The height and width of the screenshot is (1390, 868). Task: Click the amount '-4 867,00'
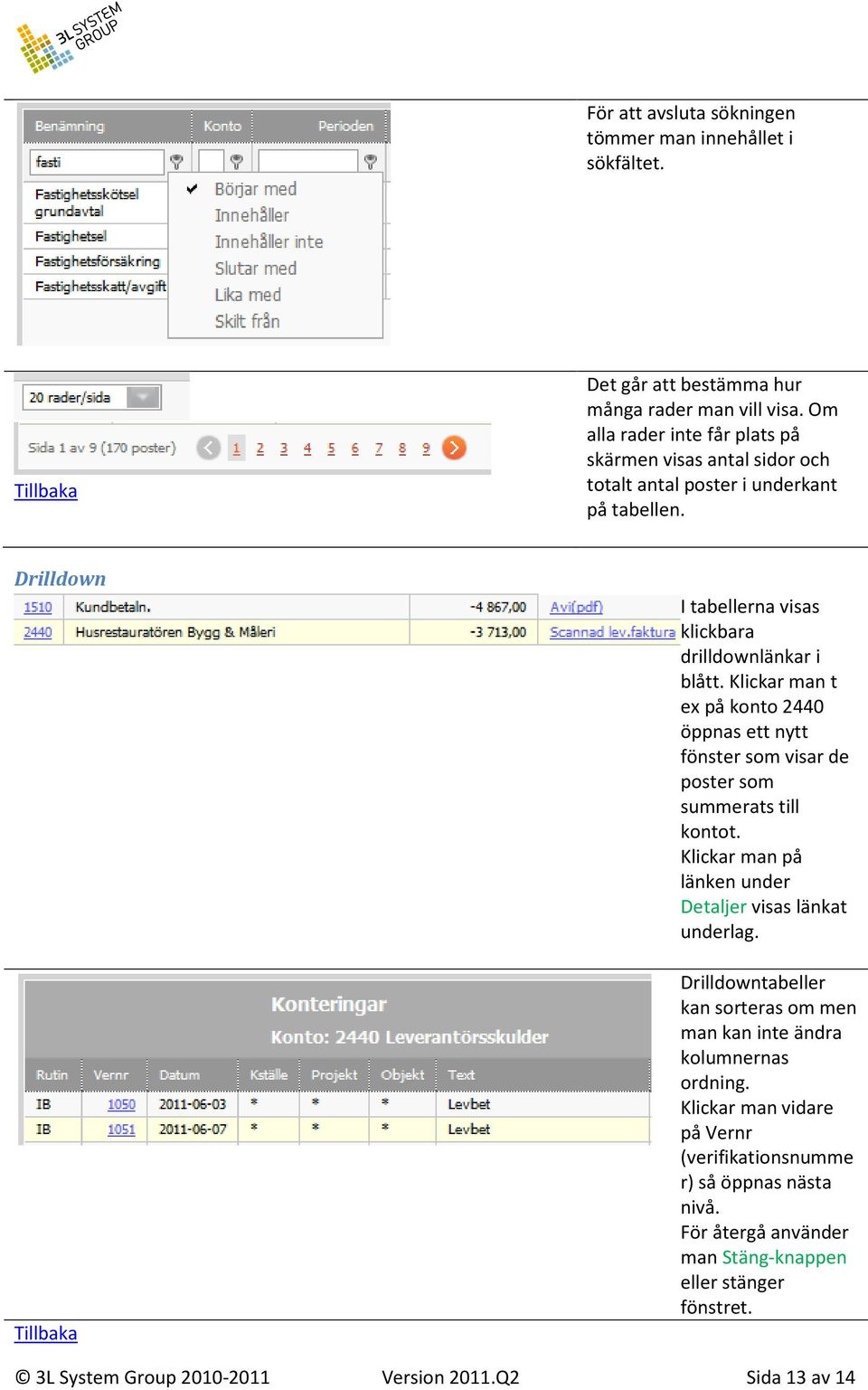point(498,607)
